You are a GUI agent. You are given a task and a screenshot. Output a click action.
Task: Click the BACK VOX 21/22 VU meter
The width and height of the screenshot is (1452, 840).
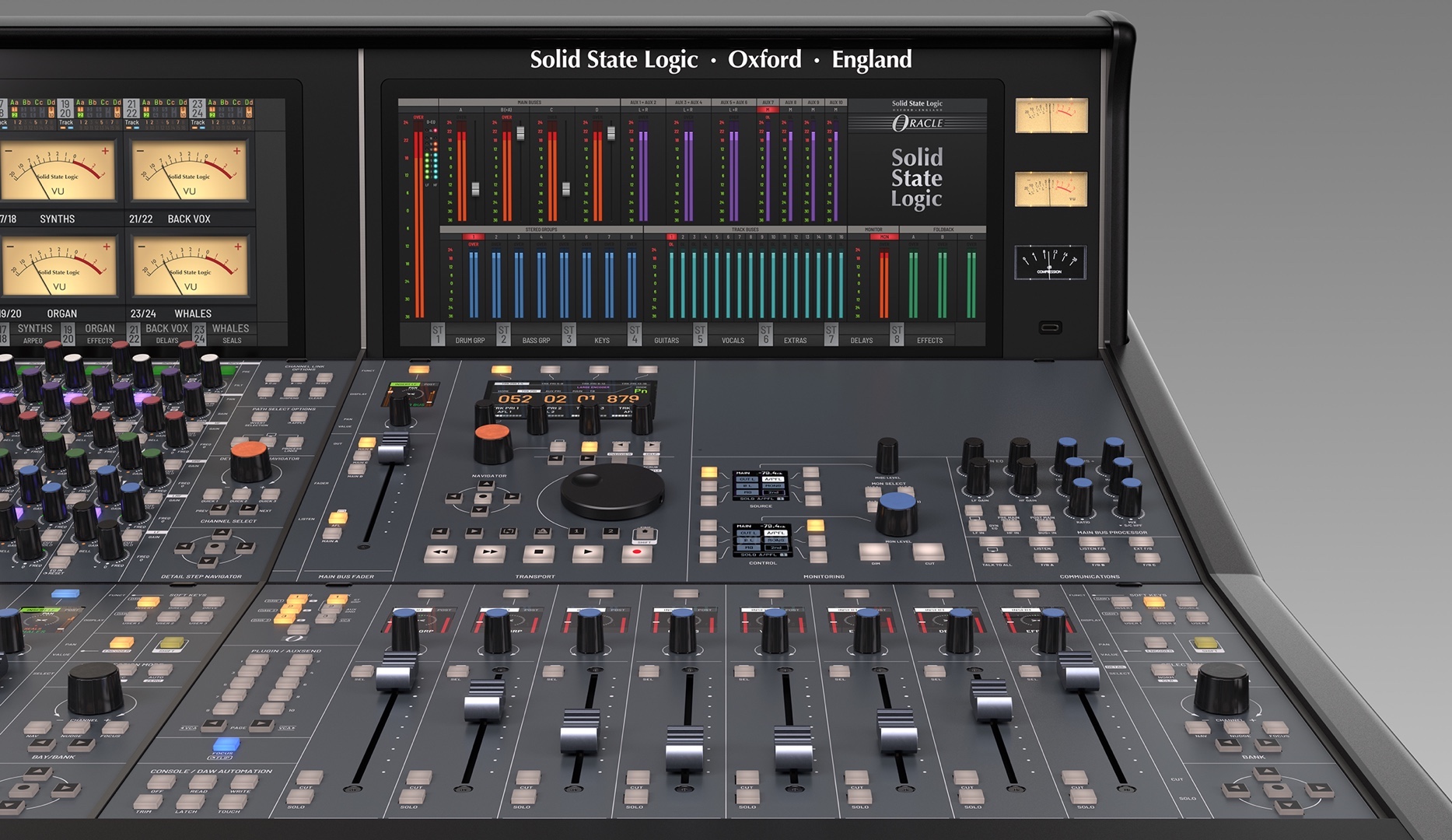(x=190, y=171)
